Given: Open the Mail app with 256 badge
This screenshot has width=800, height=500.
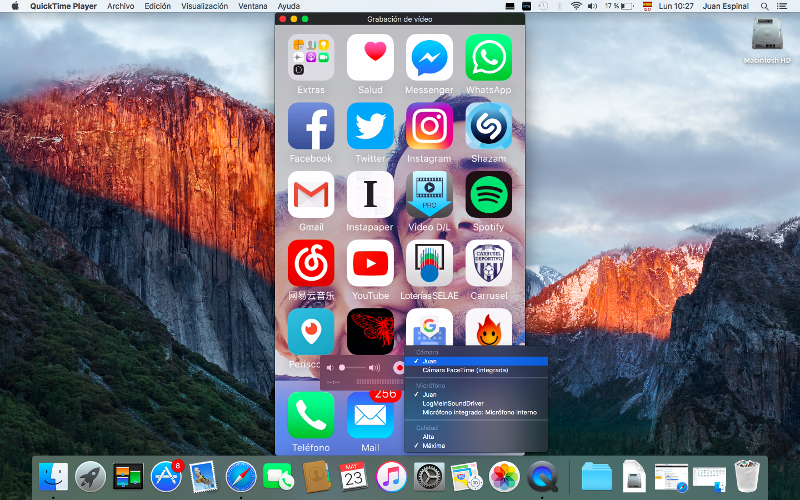Looking at the screenshot, I should coord(370,415).
